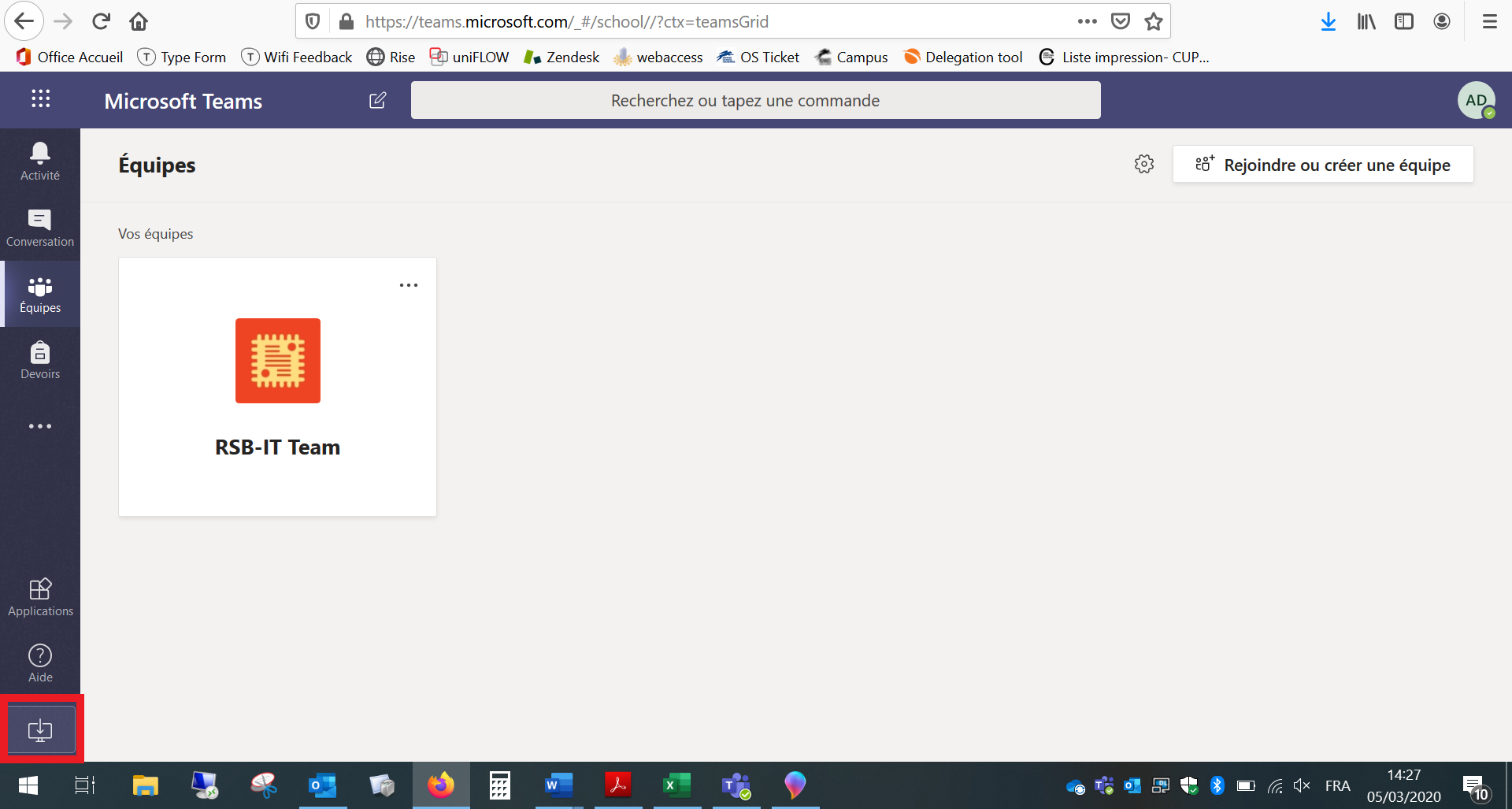Click FRA language indicator
The height and width of the screenshot is (809, 1512).
tap(1337, 785)
